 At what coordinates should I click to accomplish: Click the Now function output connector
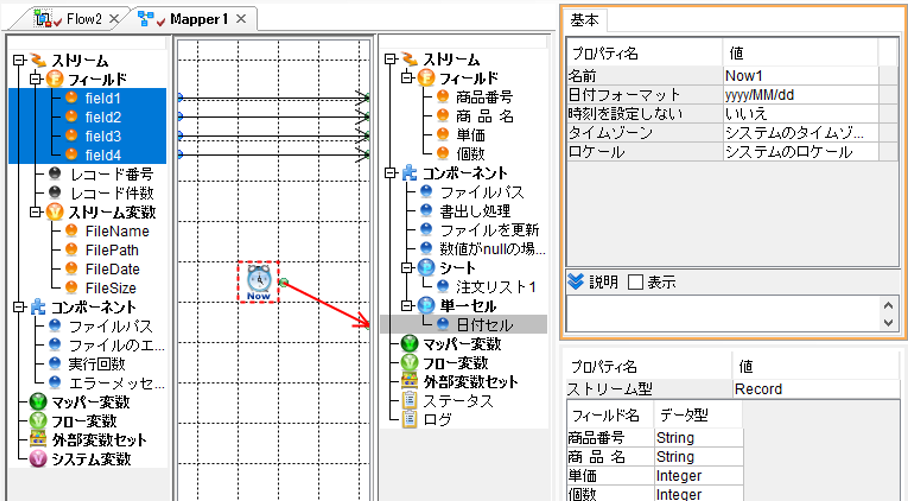click(x=283, y=282)
